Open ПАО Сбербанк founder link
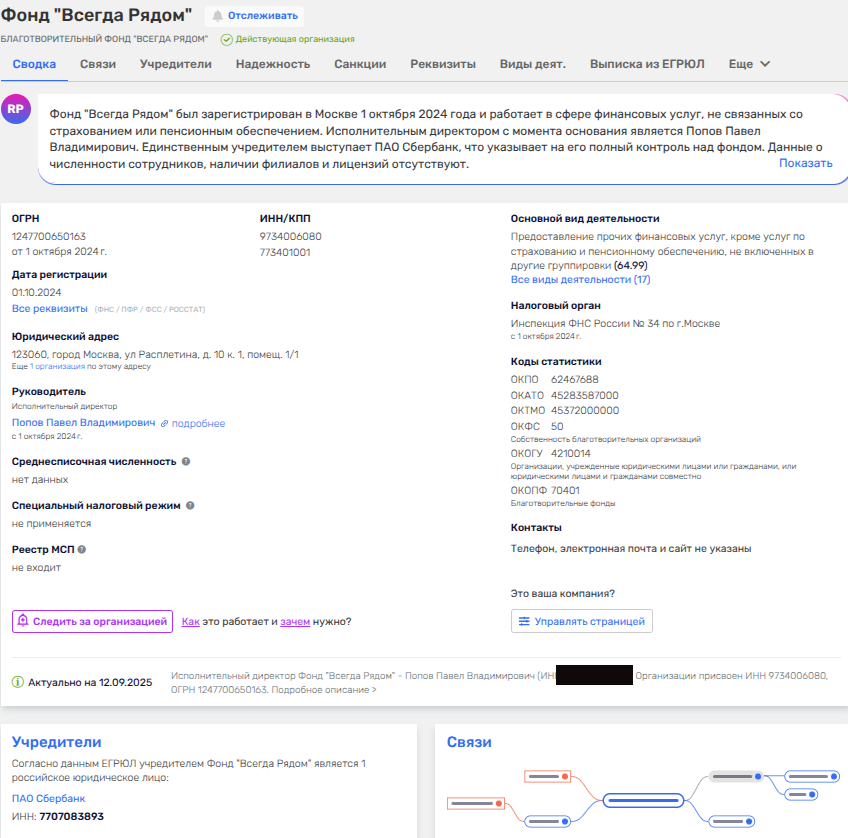Screen dimensions: 848x838 click(48, 798)
